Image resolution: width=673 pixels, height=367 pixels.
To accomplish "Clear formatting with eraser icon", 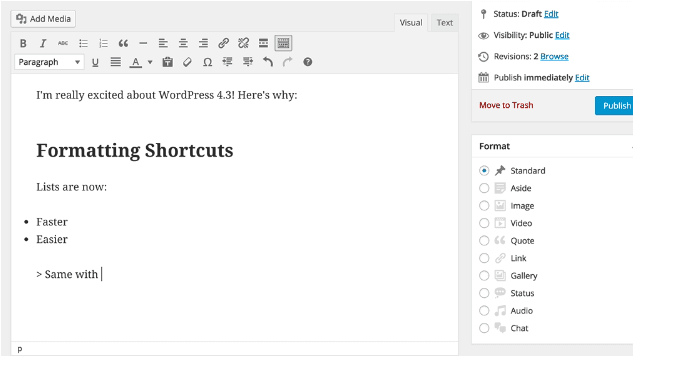I will click(x=187, y=62).
